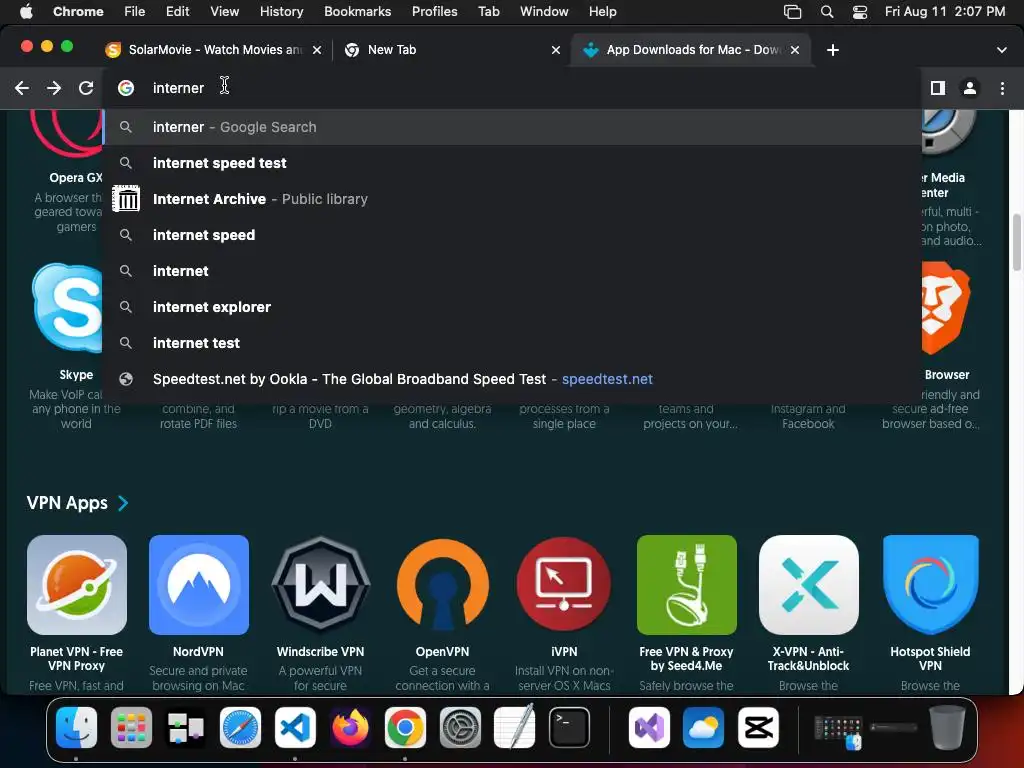Close the SolarMovie tab
1024x768 pixels.
(317, 50)
